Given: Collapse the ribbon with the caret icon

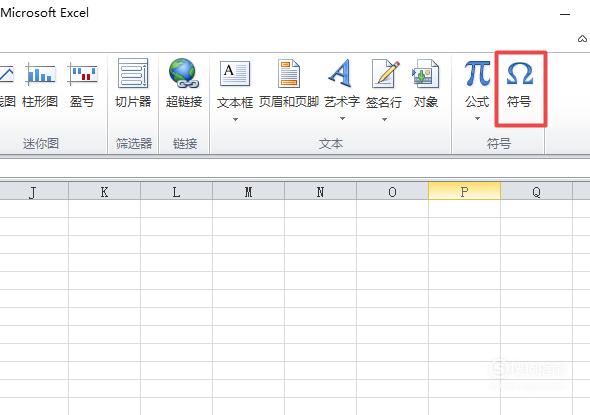Looking at the screenshot, I should pos(582,38).
